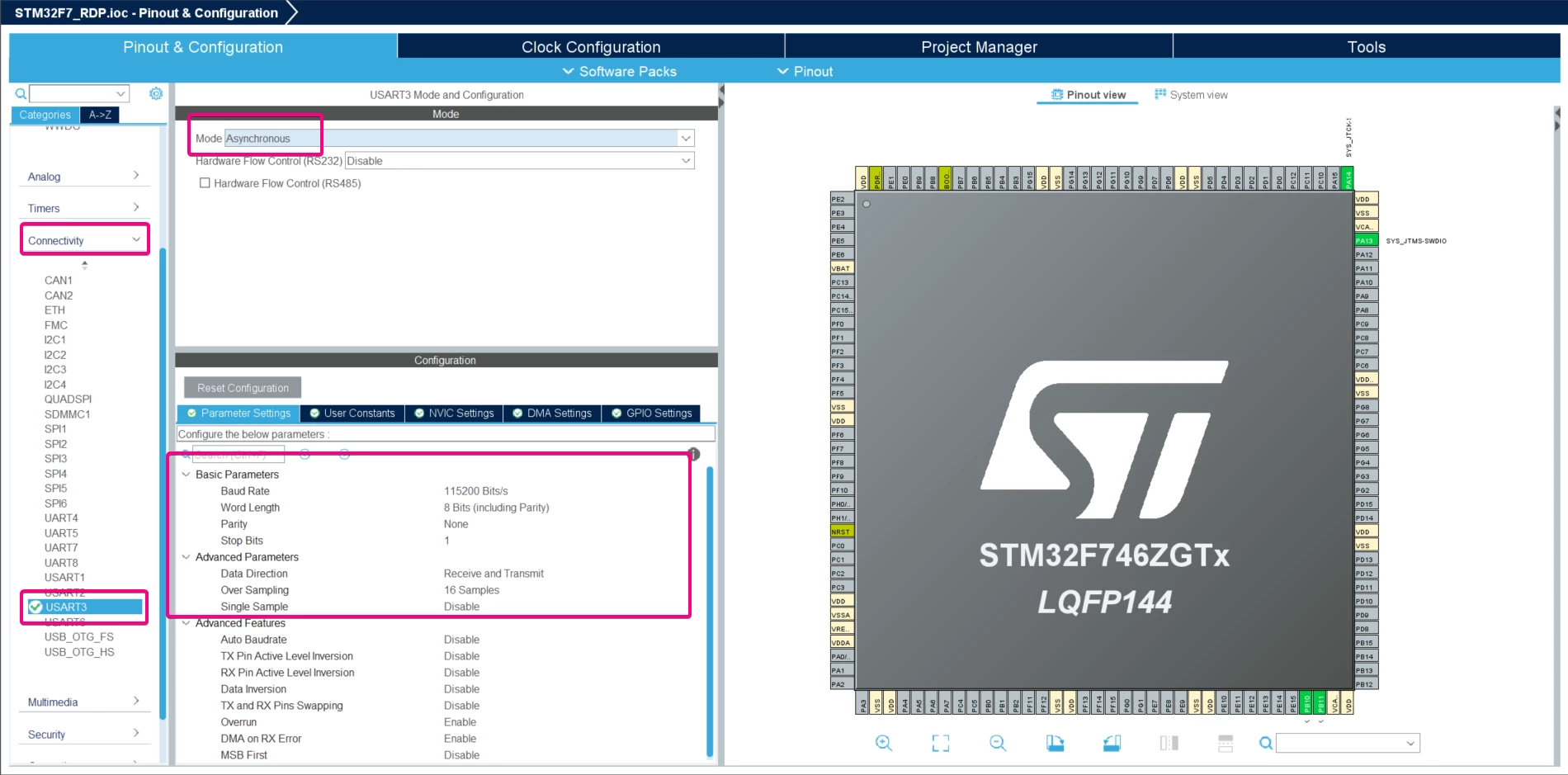This screenshot has height=775, width=1568.
Task: Collapse the Basic Parameters group
Action: (187, 475)
